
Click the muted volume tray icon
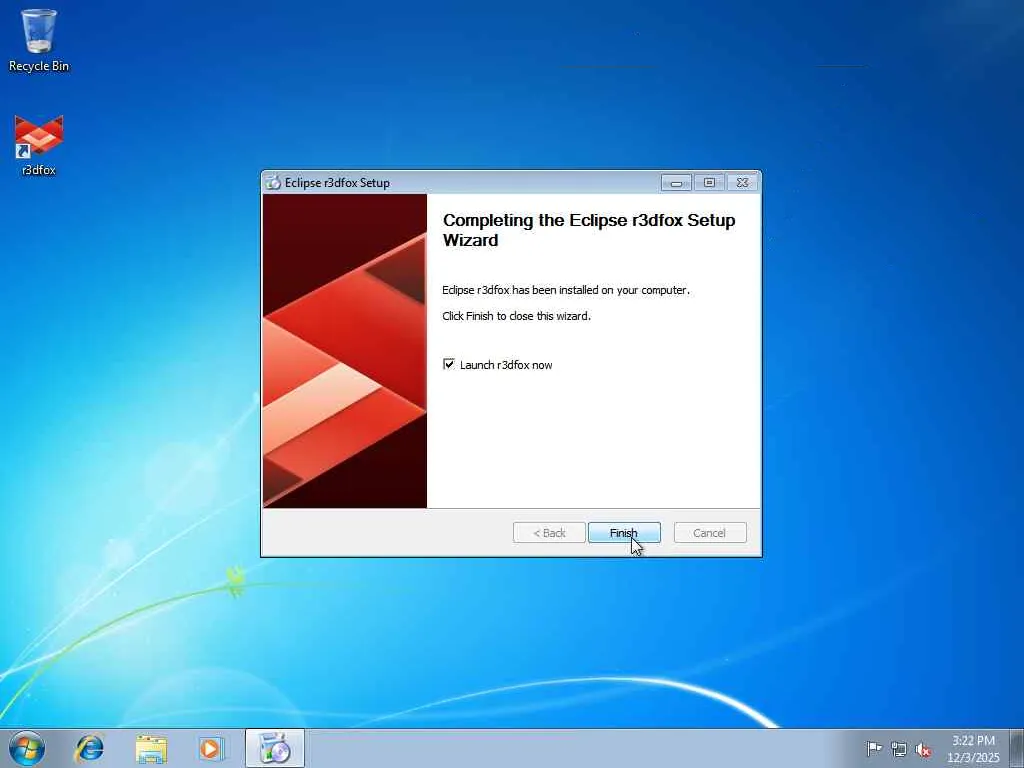[923, 750]
